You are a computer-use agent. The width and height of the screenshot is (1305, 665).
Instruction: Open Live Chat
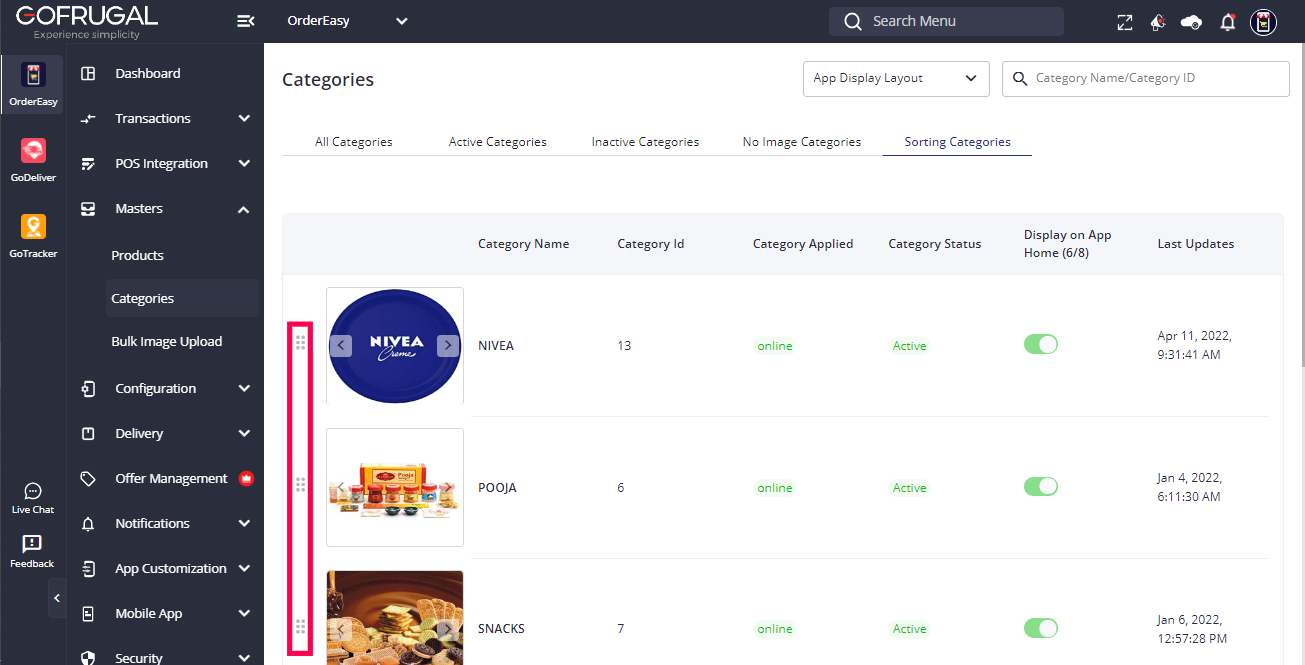(x=33, y=497)
